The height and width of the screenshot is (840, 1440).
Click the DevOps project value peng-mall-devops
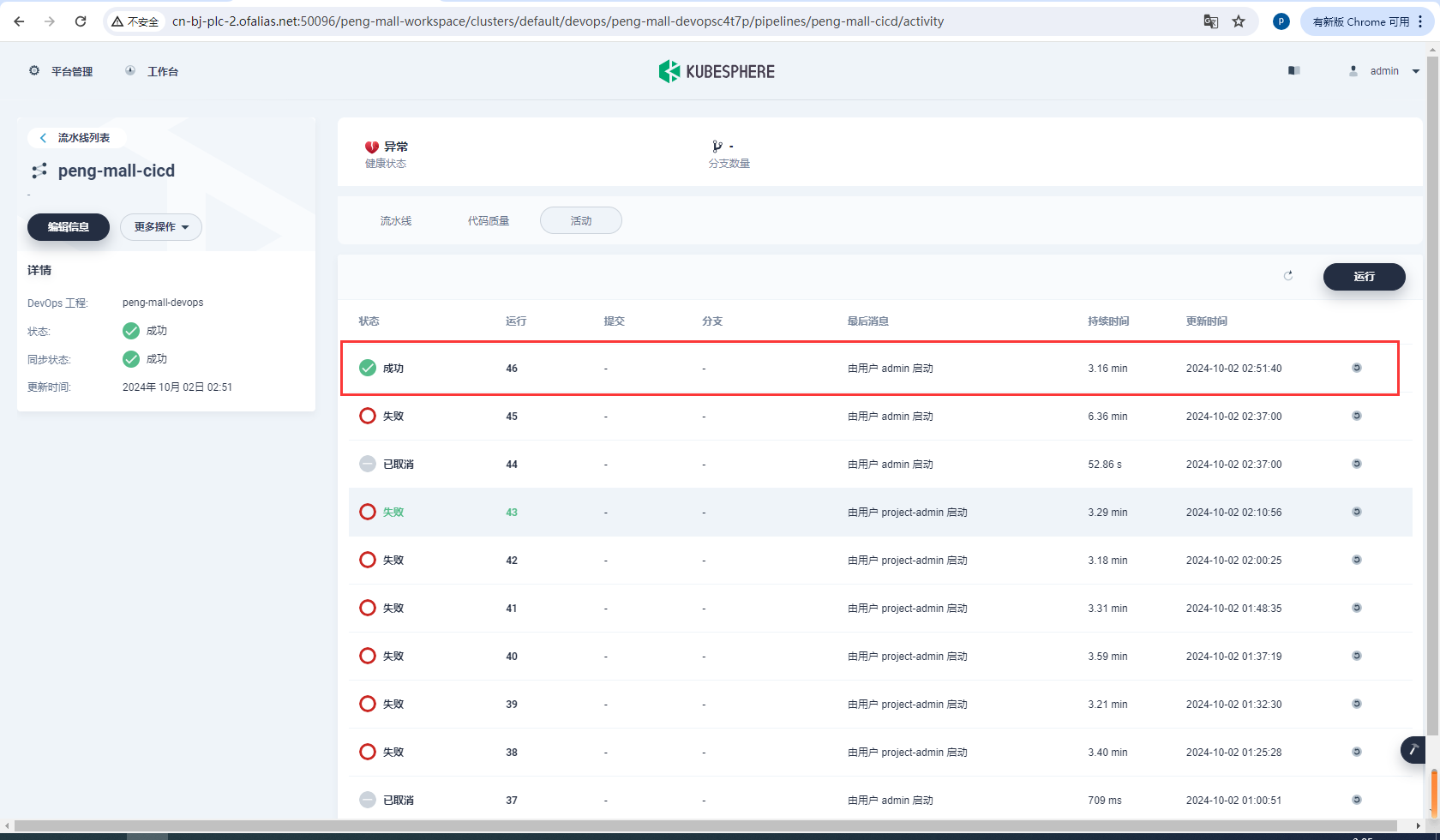(x=163, y=303)
